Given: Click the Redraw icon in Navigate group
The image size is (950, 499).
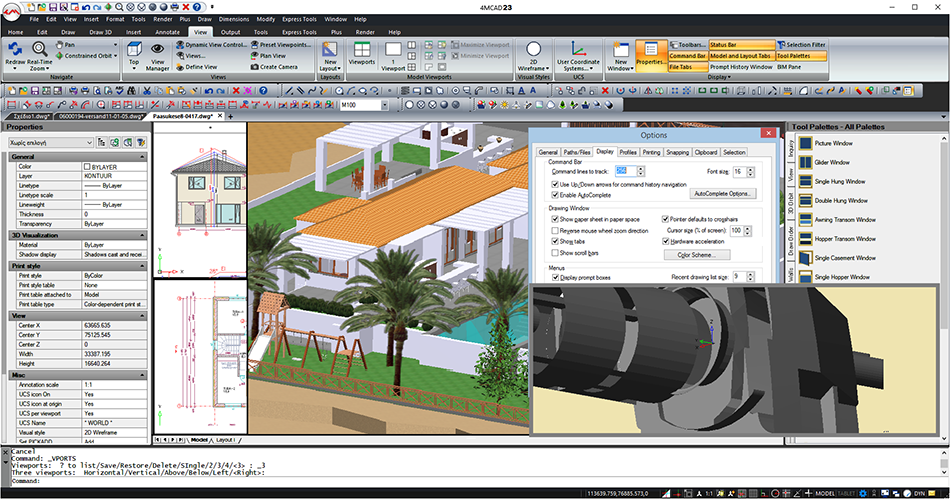Looking at the screenshot, I should tap(16, 49).
